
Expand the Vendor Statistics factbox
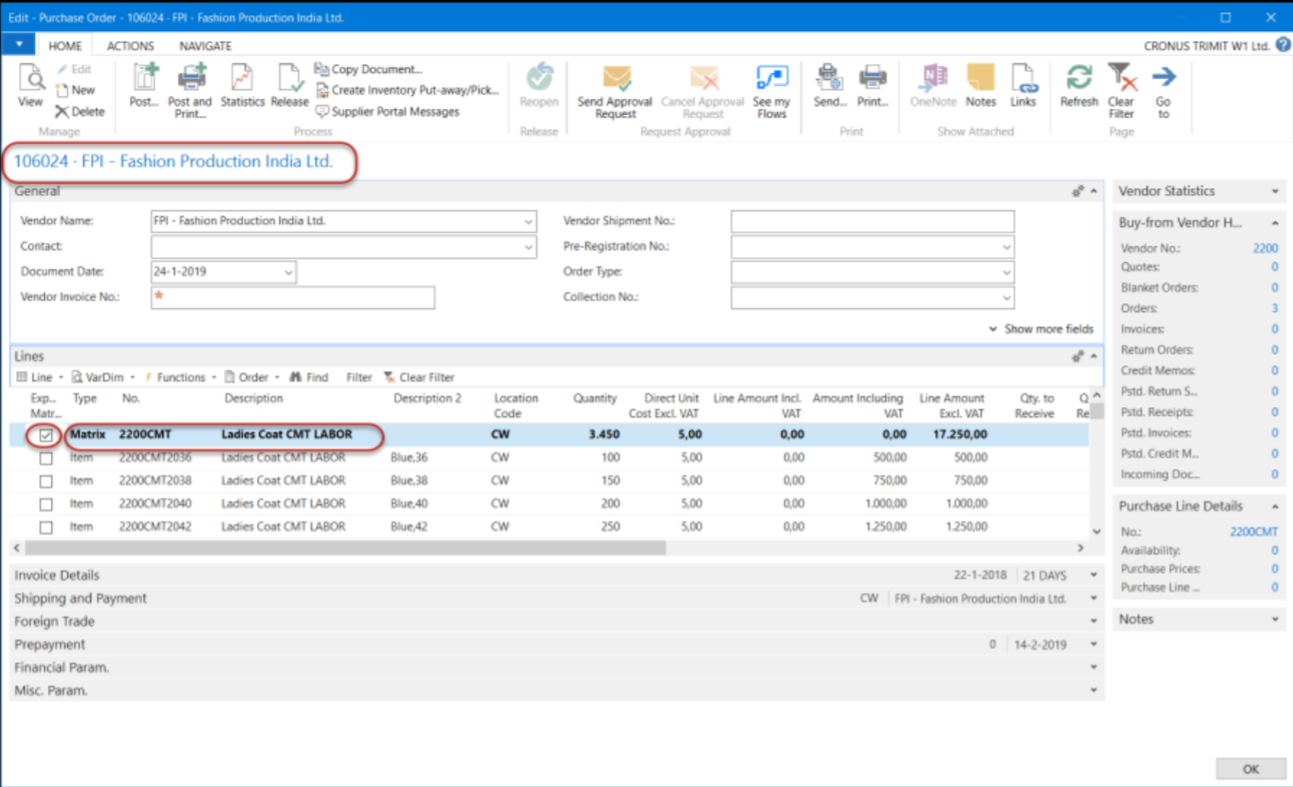(x=1275, y=191)
